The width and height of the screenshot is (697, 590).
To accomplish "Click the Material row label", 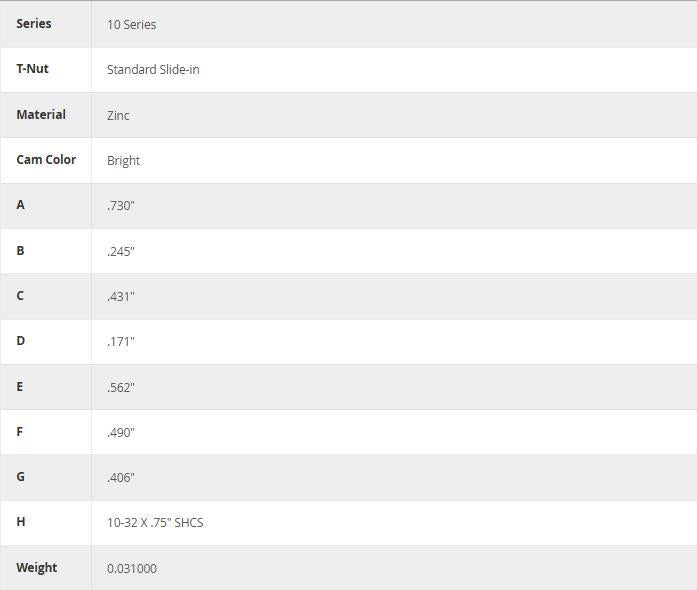I will tap(41, 115).
